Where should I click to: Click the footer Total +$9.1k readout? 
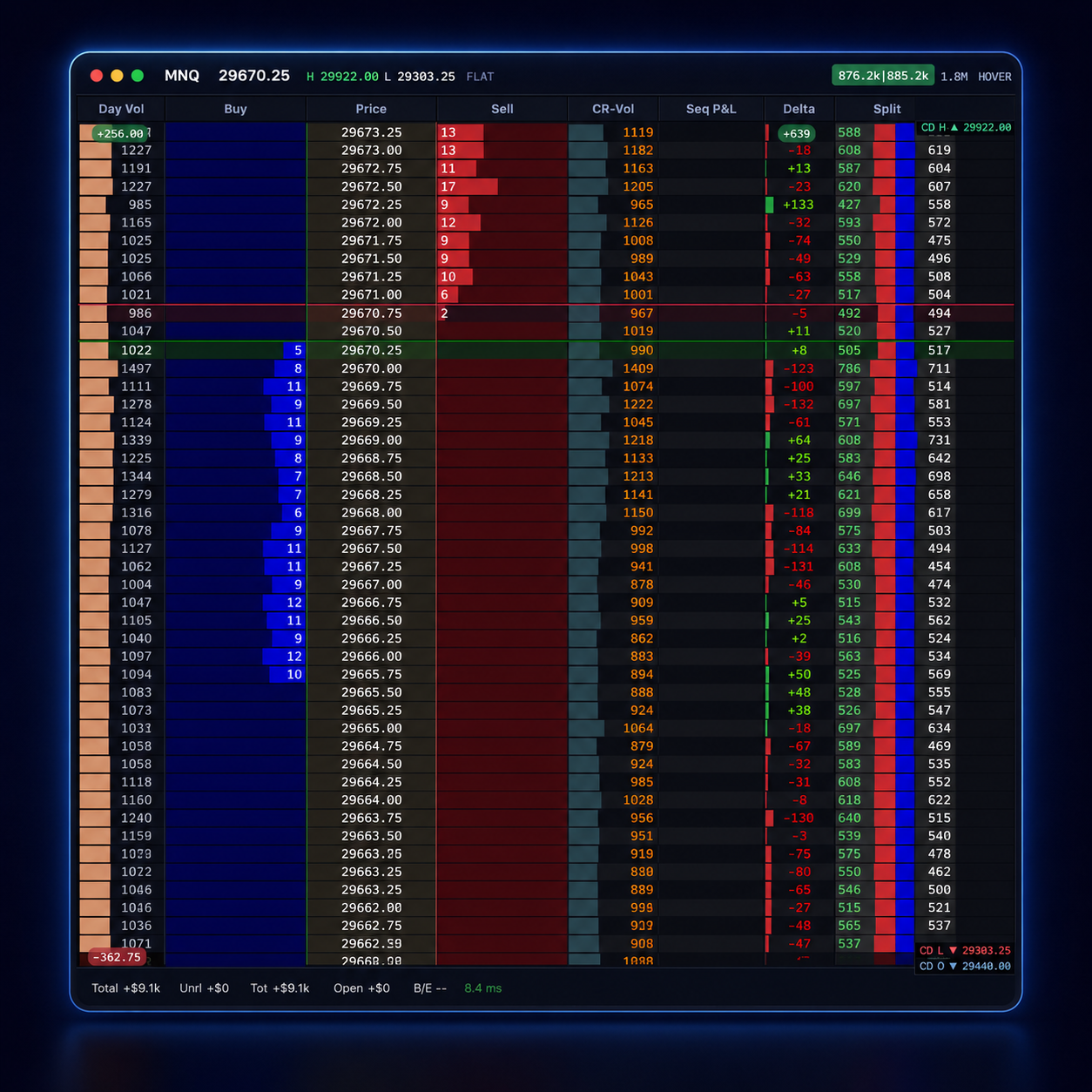(x=126, y=988)
